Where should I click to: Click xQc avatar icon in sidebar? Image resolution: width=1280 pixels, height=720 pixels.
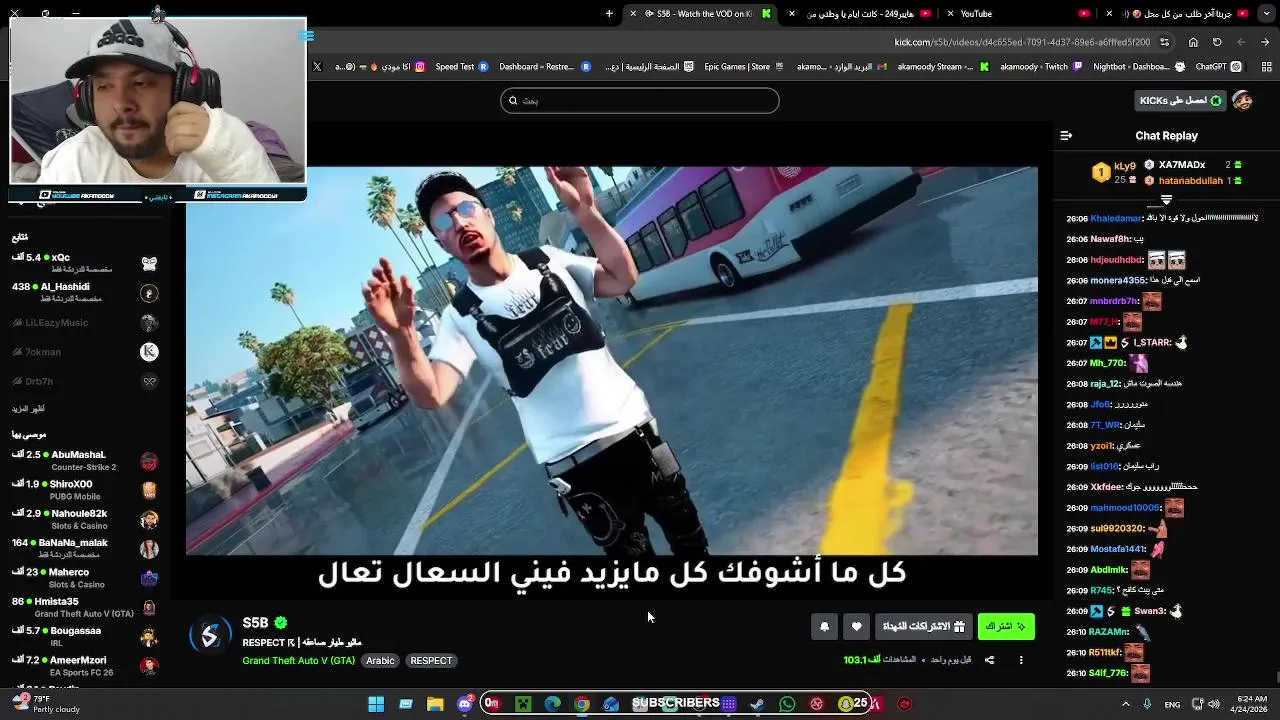[x=149, y=264]
